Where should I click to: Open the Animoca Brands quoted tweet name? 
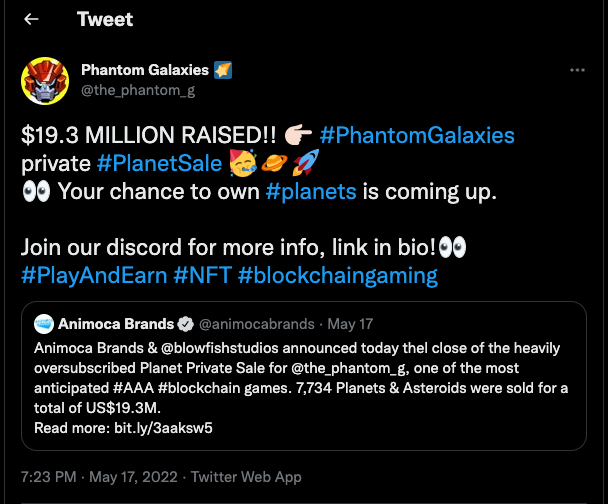116,324
